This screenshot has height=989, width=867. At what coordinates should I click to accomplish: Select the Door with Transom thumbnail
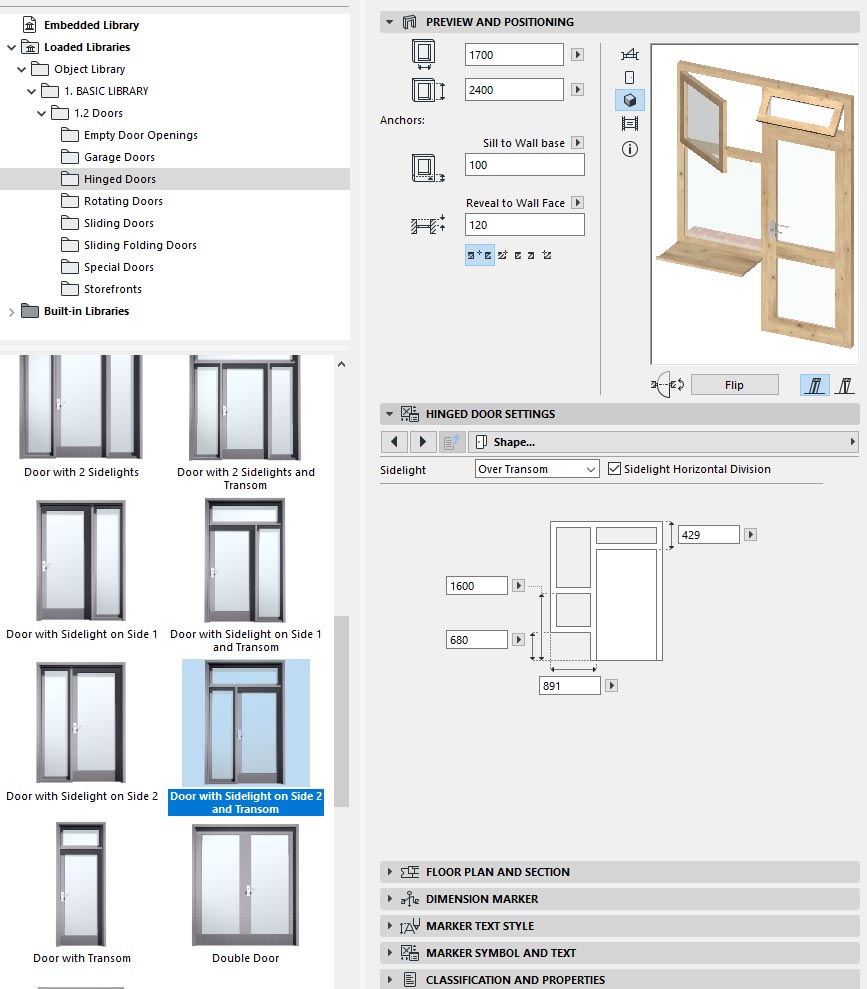tap(81, 884)
